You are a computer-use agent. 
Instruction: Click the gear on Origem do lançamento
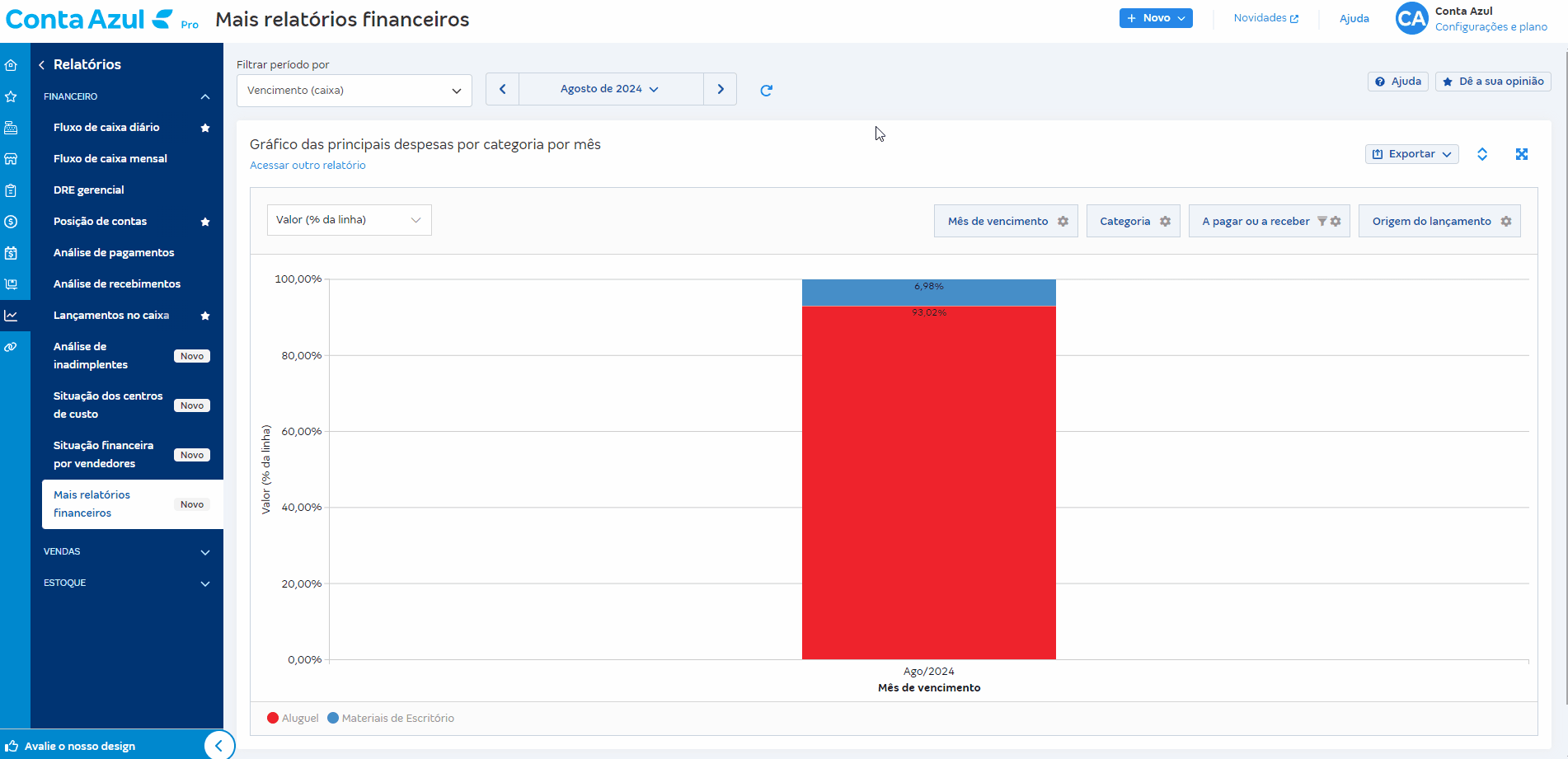click(x=1505, y=222)
